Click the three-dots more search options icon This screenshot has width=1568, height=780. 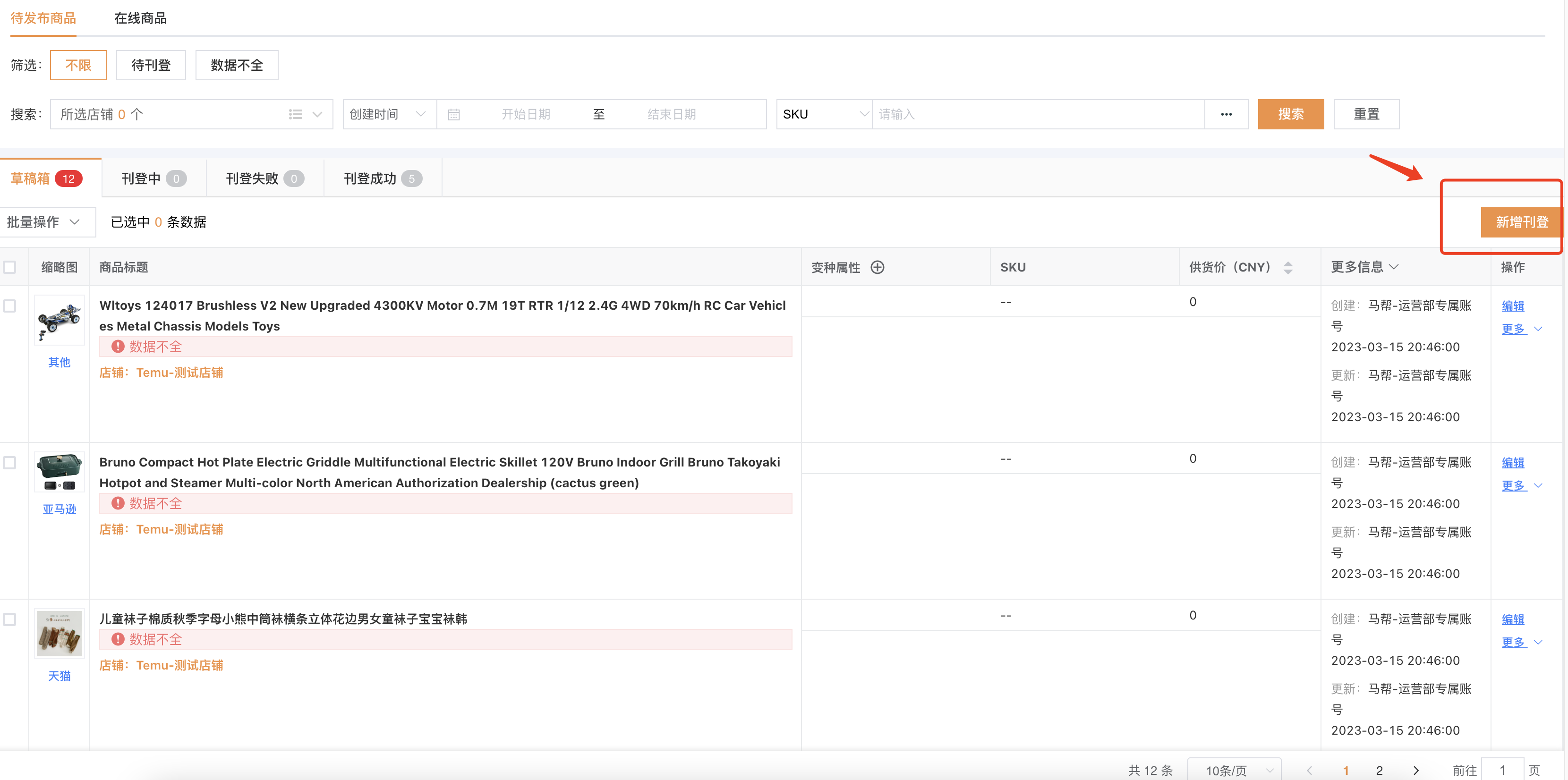[1226, 114]
